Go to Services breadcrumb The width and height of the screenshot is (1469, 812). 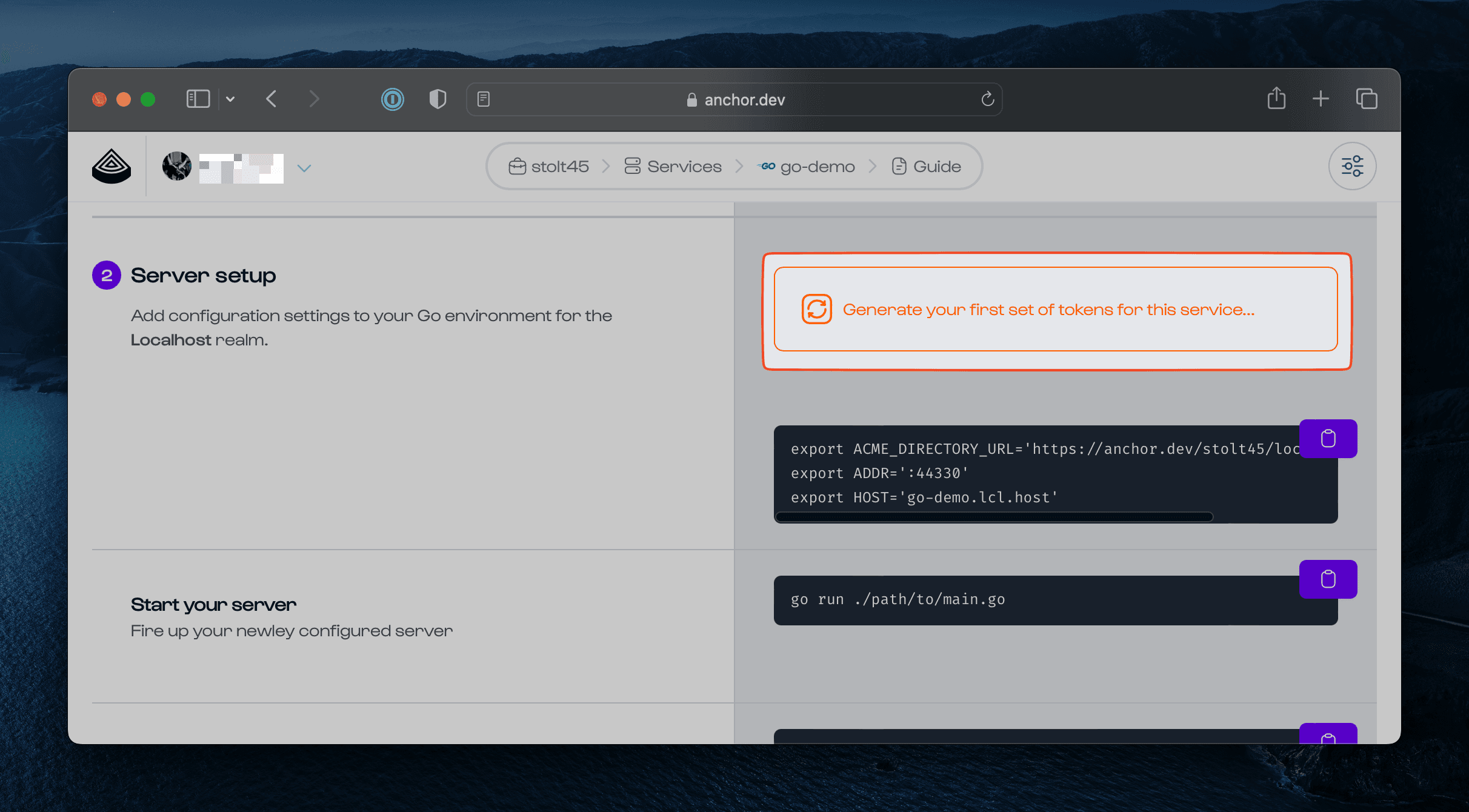[x=673, y=167]
